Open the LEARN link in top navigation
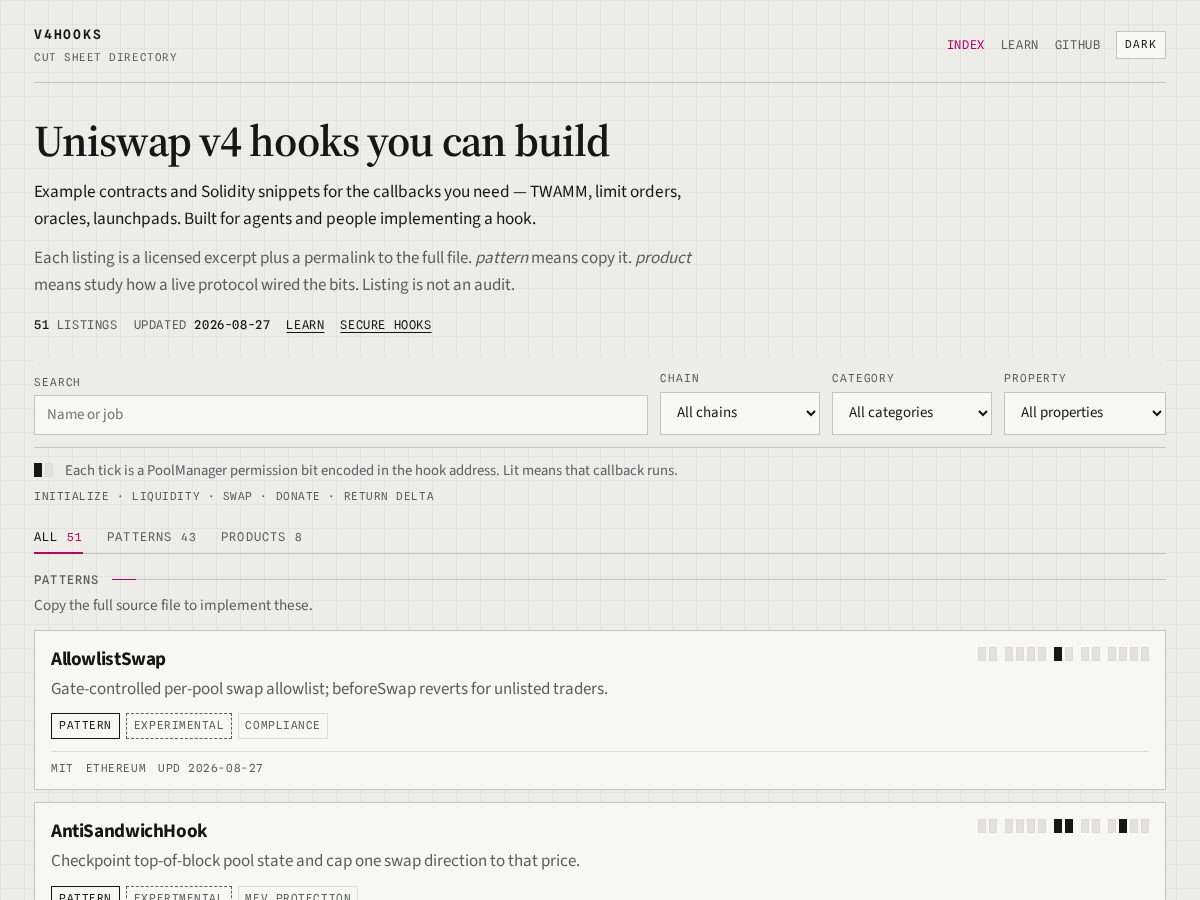The width and height of the screenshot is (1200, 900). click(x=1019, y=45)
